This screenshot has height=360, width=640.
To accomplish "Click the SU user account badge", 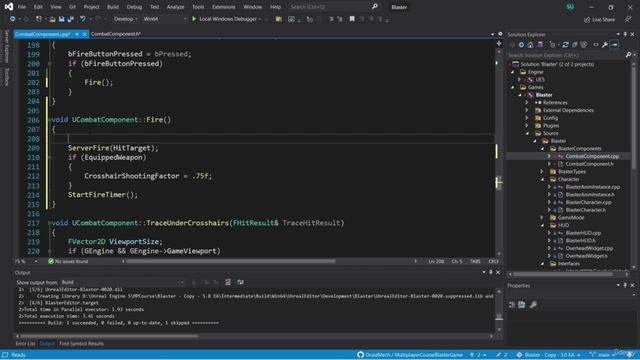I will point(570,7).
